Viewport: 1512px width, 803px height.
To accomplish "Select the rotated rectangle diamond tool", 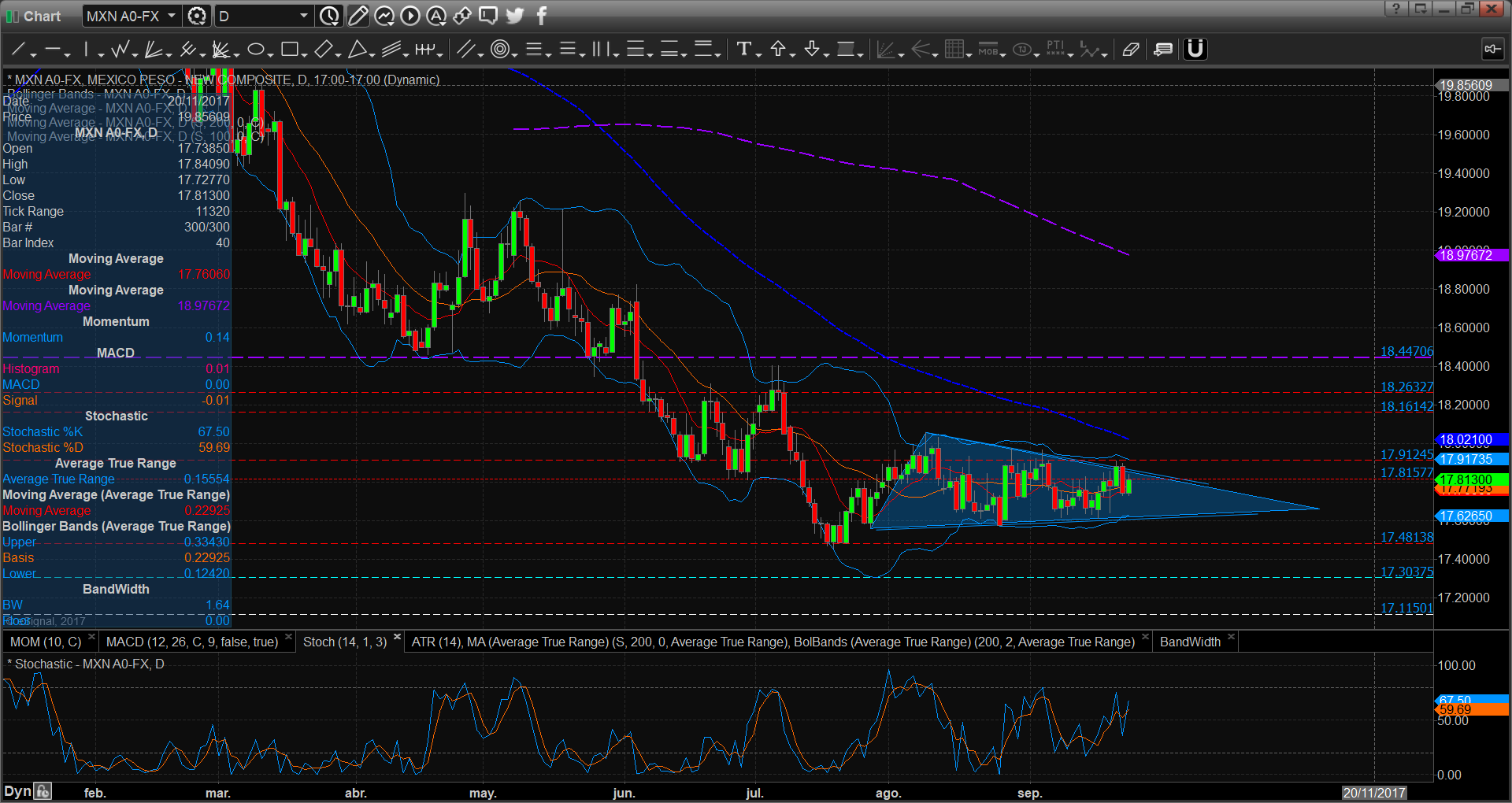I will click(323, 50).
